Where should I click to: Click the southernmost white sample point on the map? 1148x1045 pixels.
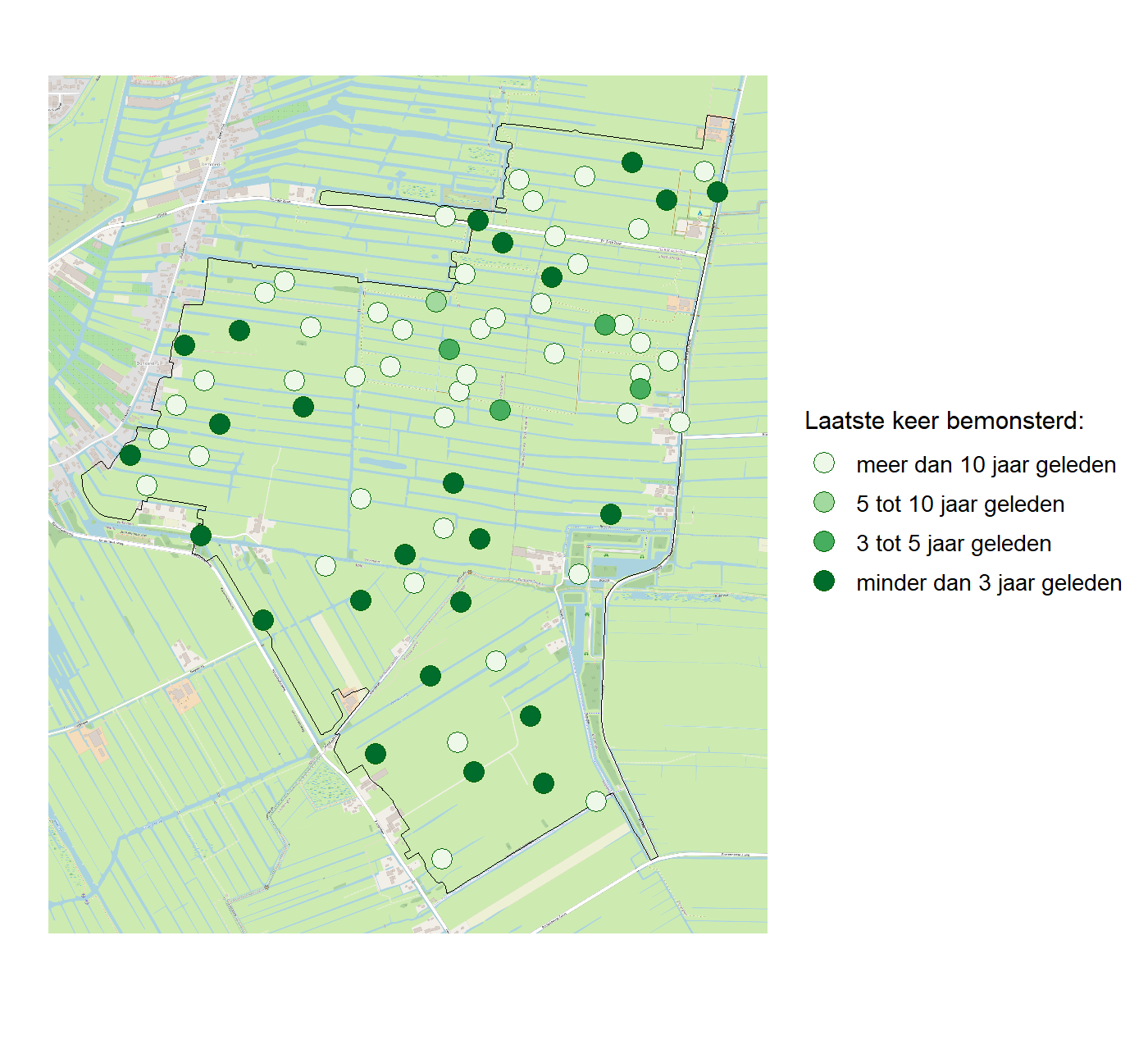pyautogui.click(x=442, y=859)
